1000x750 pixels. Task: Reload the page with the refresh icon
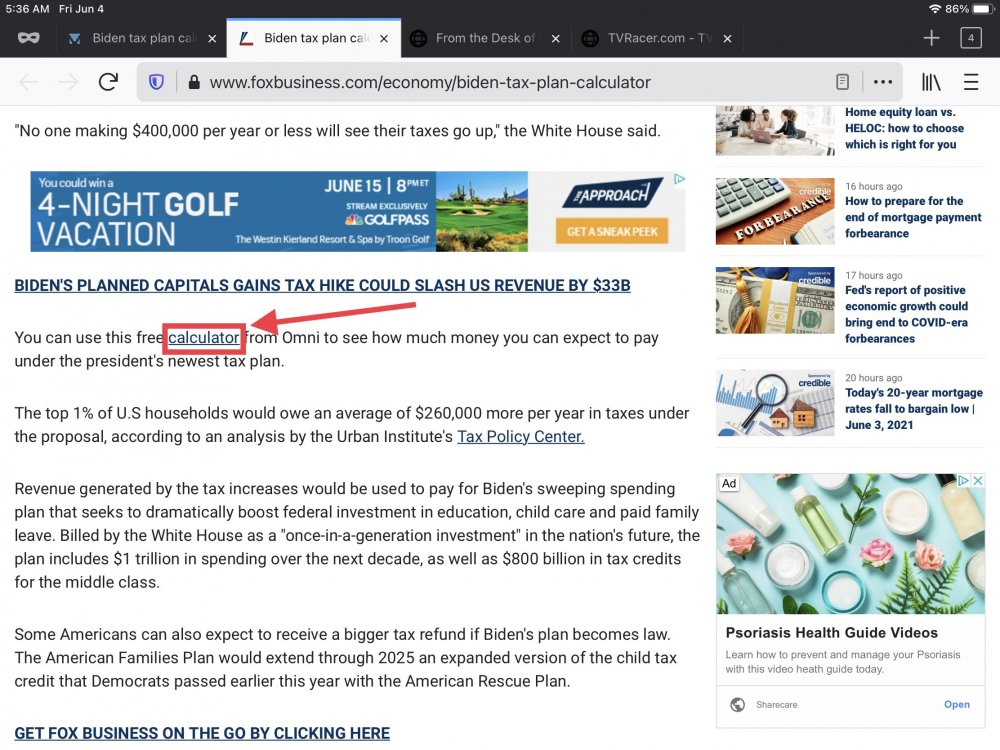(x=108, y=82)
